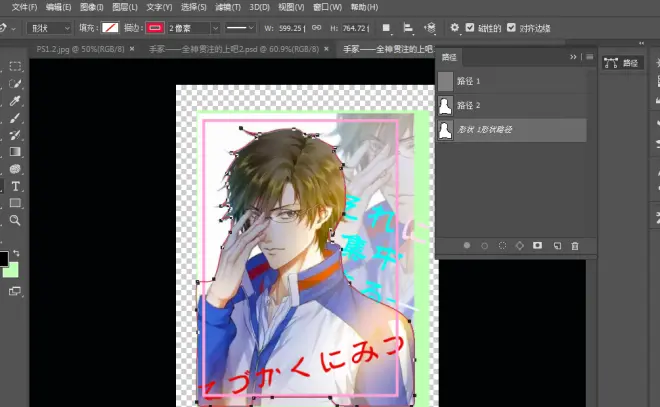Open the 滤镜(T) menu
This screenshot has height=407, width=660.
[x=228, y=7]
